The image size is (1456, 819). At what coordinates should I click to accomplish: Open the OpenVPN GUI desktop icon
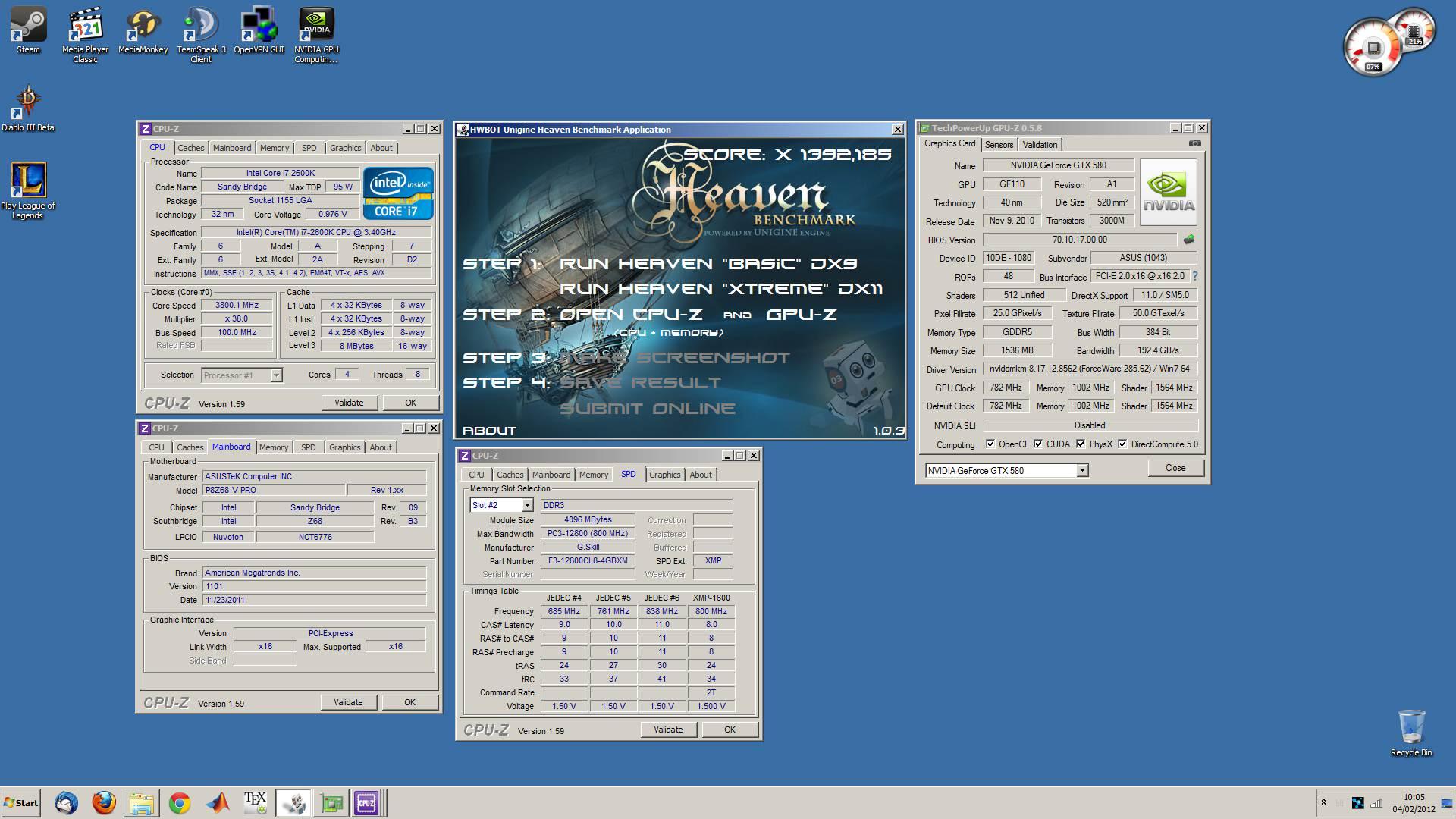[x=259, y=30]
